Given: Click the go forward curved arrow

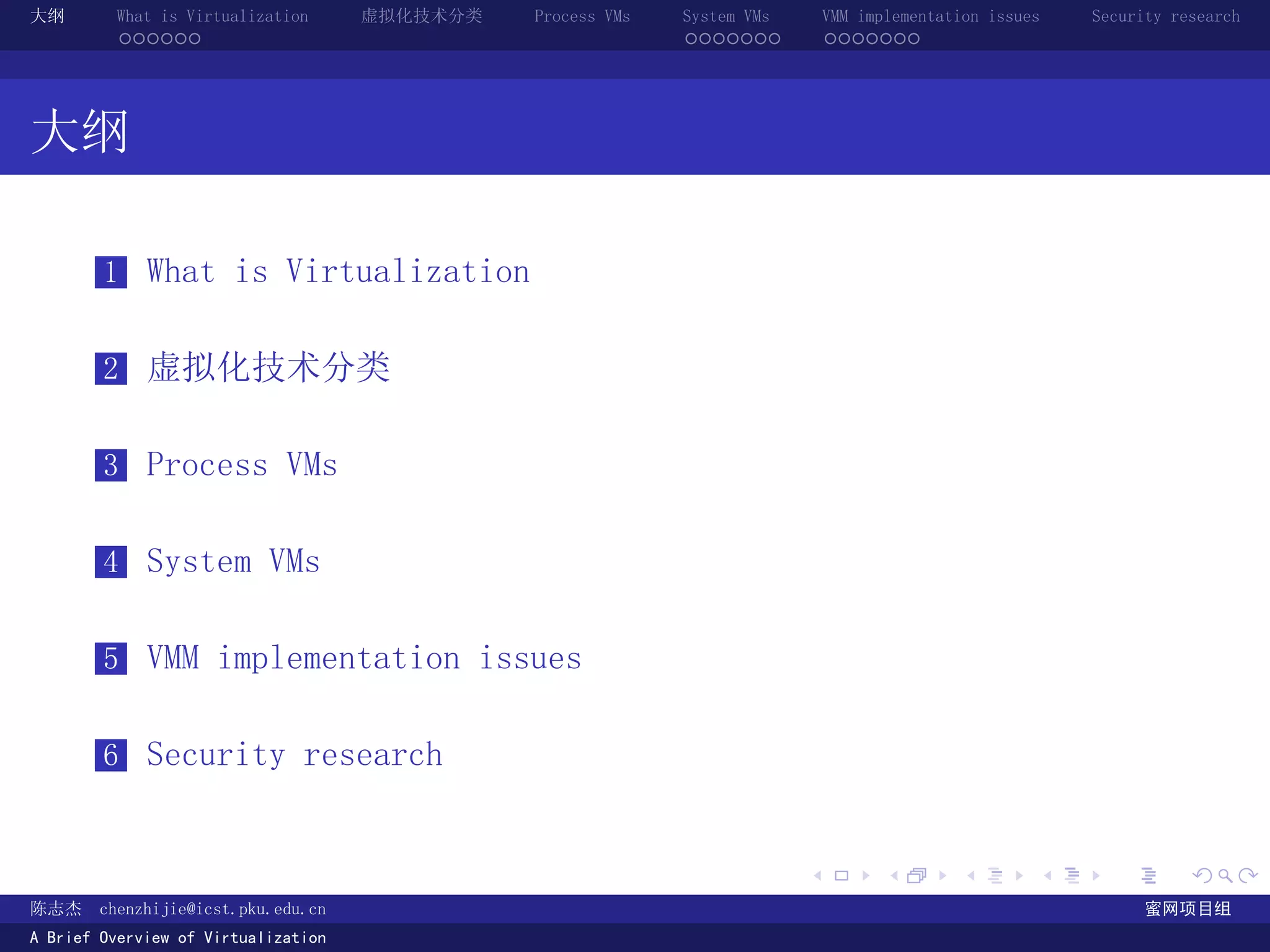Looking at the screenshot, I should pyautogui.click(x=1248, y=875).
